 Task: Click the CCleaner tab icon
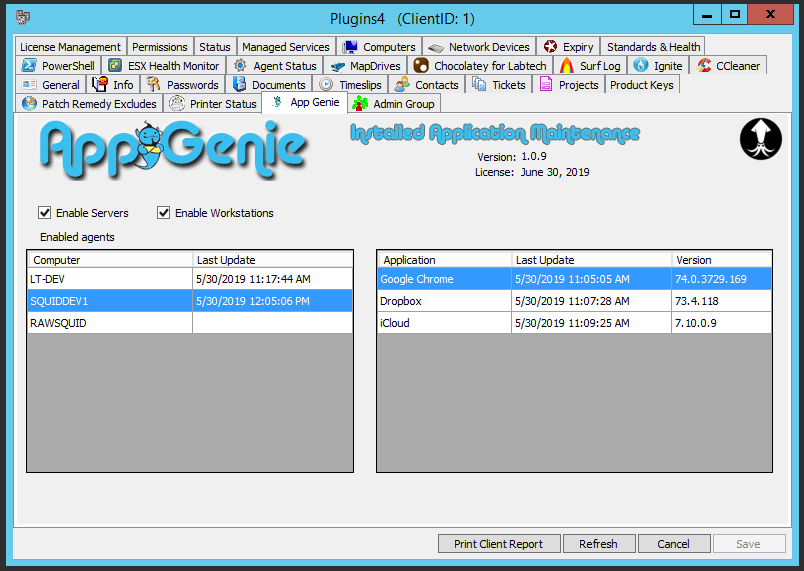tap(704, 65)
